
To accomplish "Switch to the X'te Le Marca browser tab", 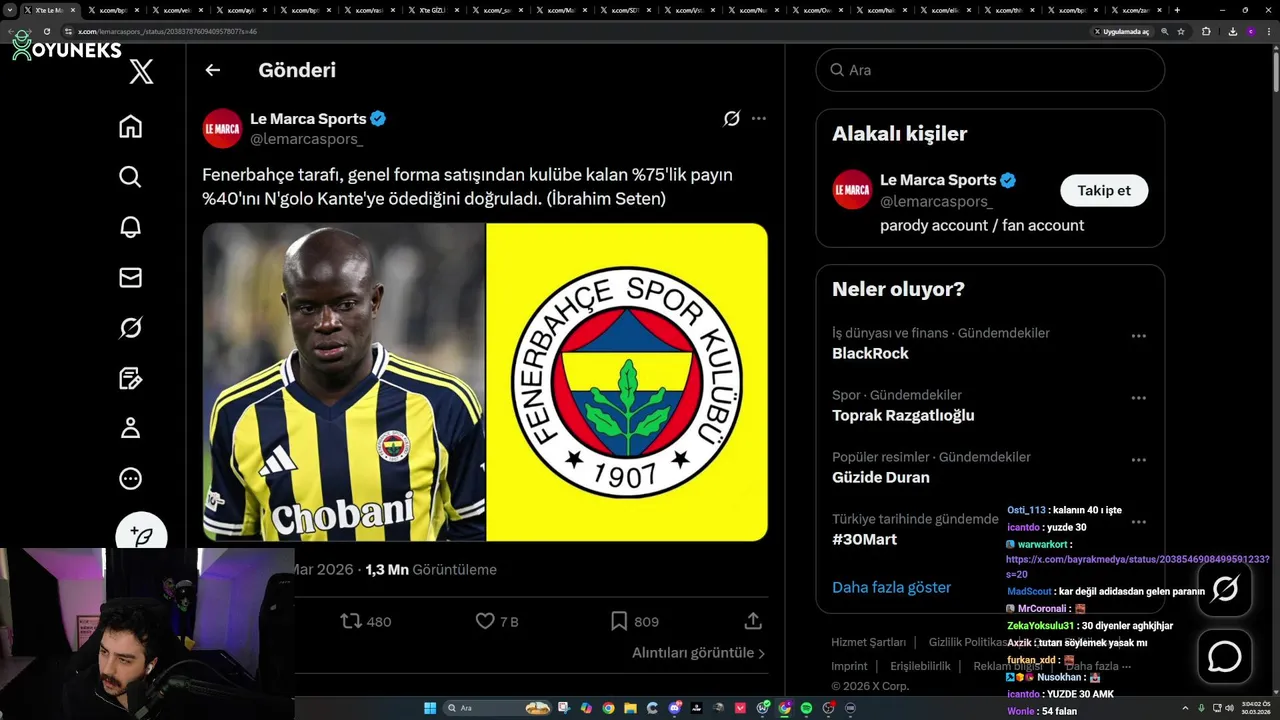I will (x=50, y=10).
